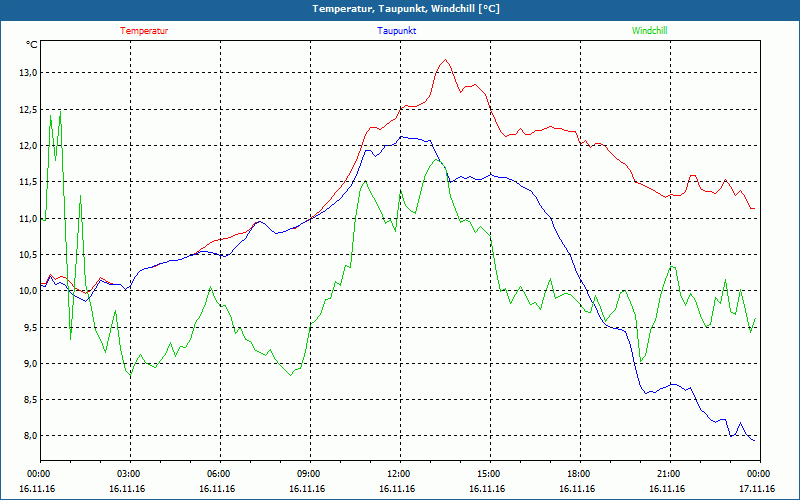Click the 12:00 time axis label

[397, 474]
